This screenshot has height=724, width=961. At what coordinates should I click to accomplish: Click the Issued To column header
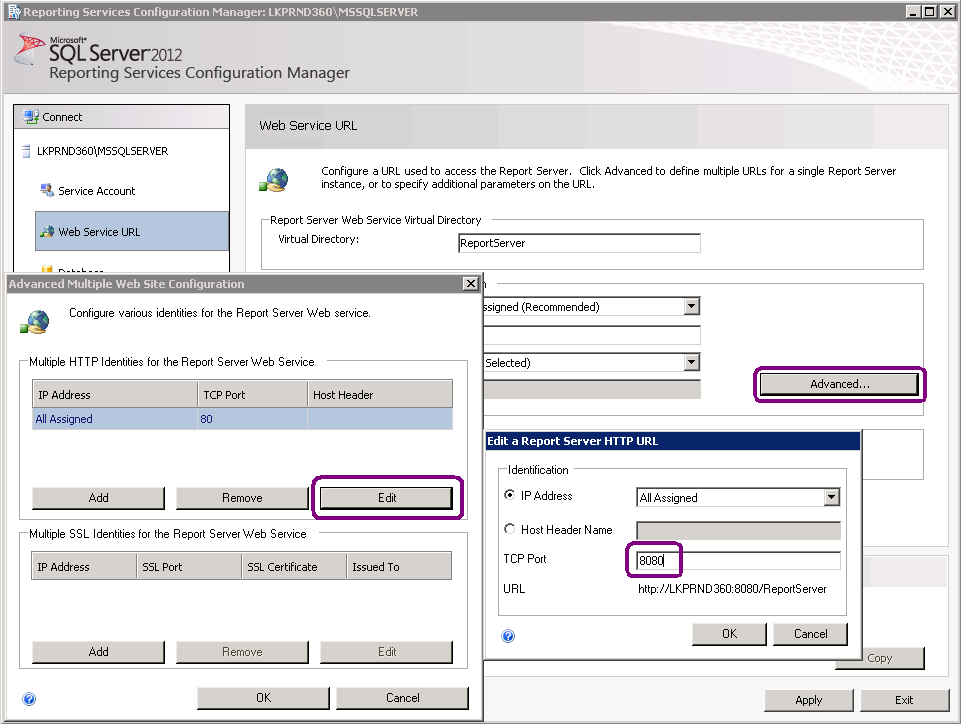tap(399, 567)
